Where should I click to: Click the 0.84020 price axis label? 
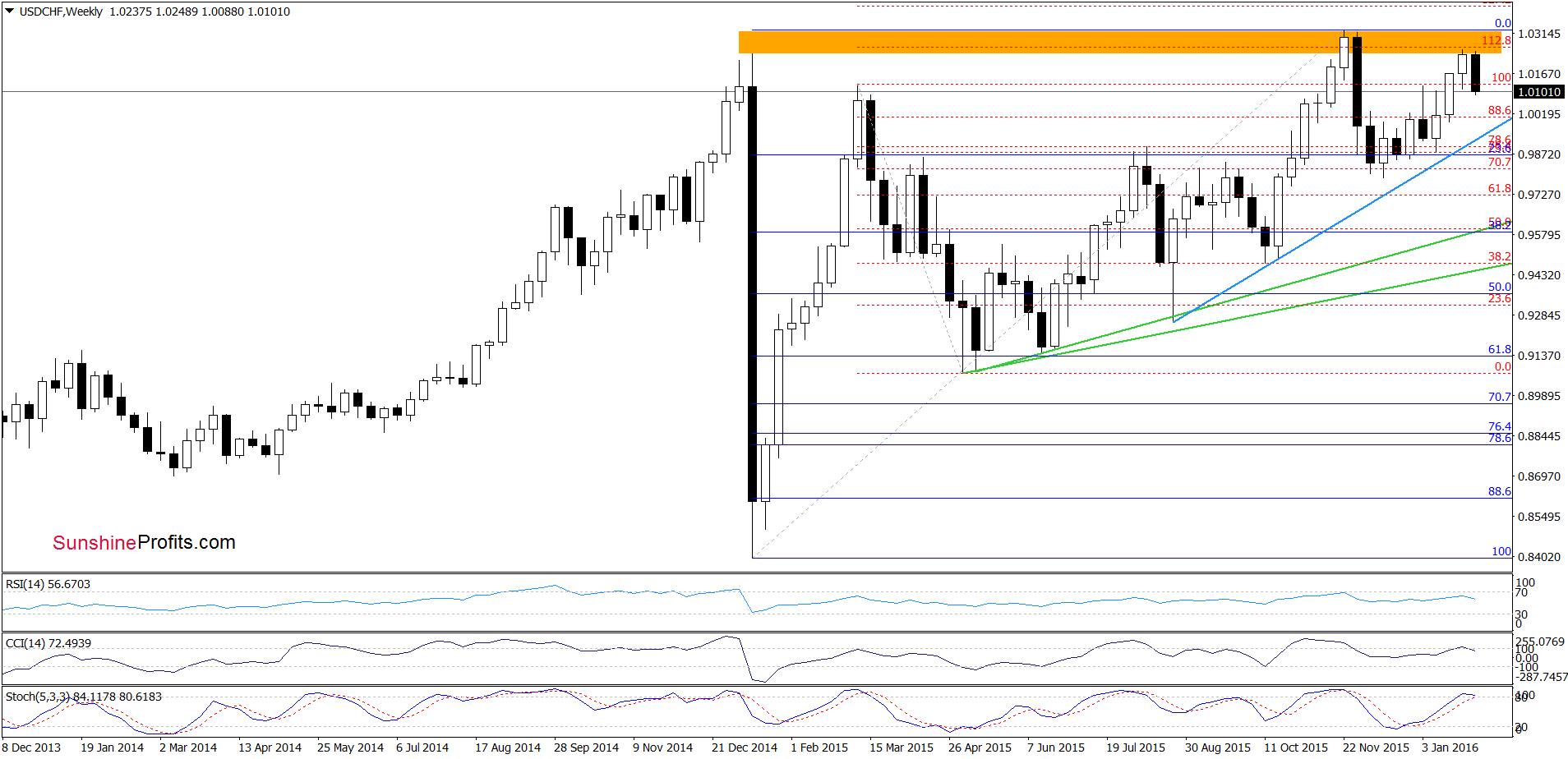click(x=1539, y=557)
